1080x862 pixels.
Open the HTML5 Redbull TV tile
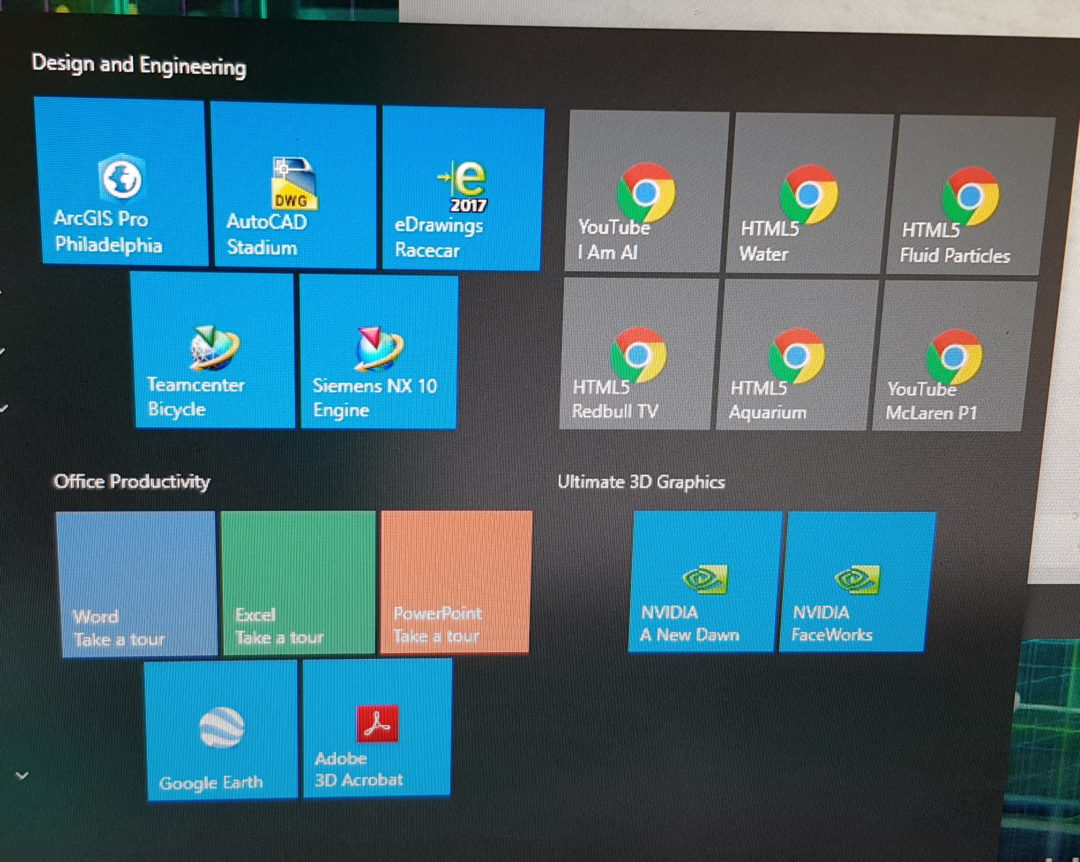pyautogui.click(x=638, y=355)
